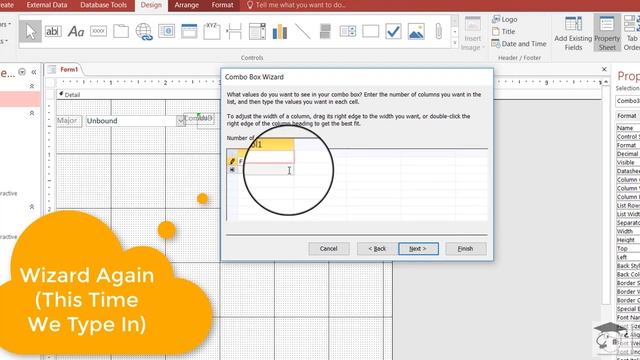Open the Database Tools ribbon tab
This screenshot has width=640, height=360.
point(103,5)
